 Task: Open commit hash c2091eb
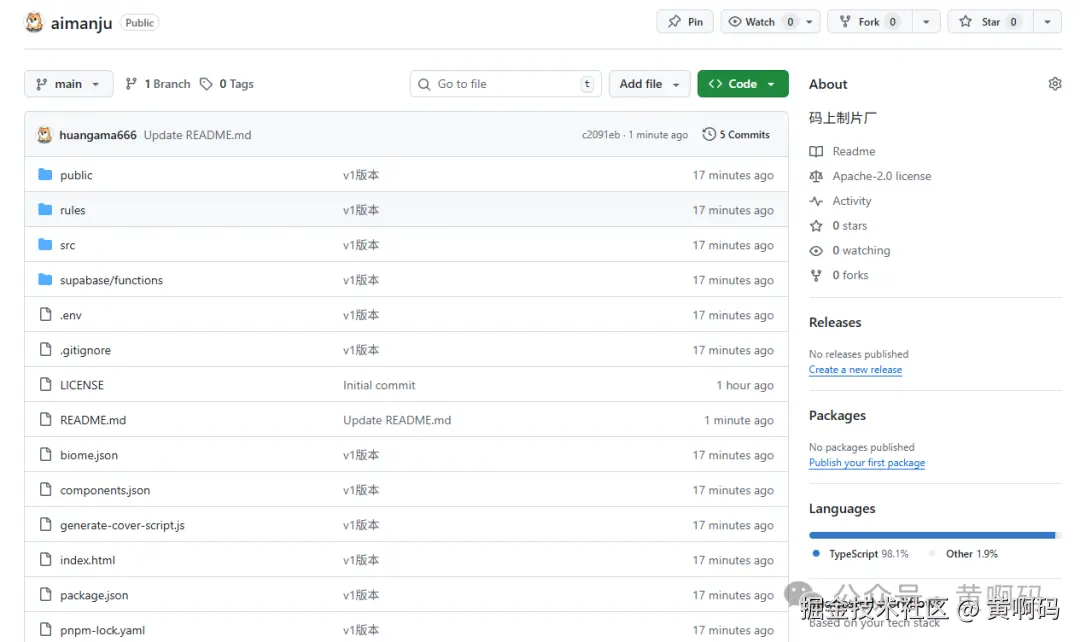[601, 135]
